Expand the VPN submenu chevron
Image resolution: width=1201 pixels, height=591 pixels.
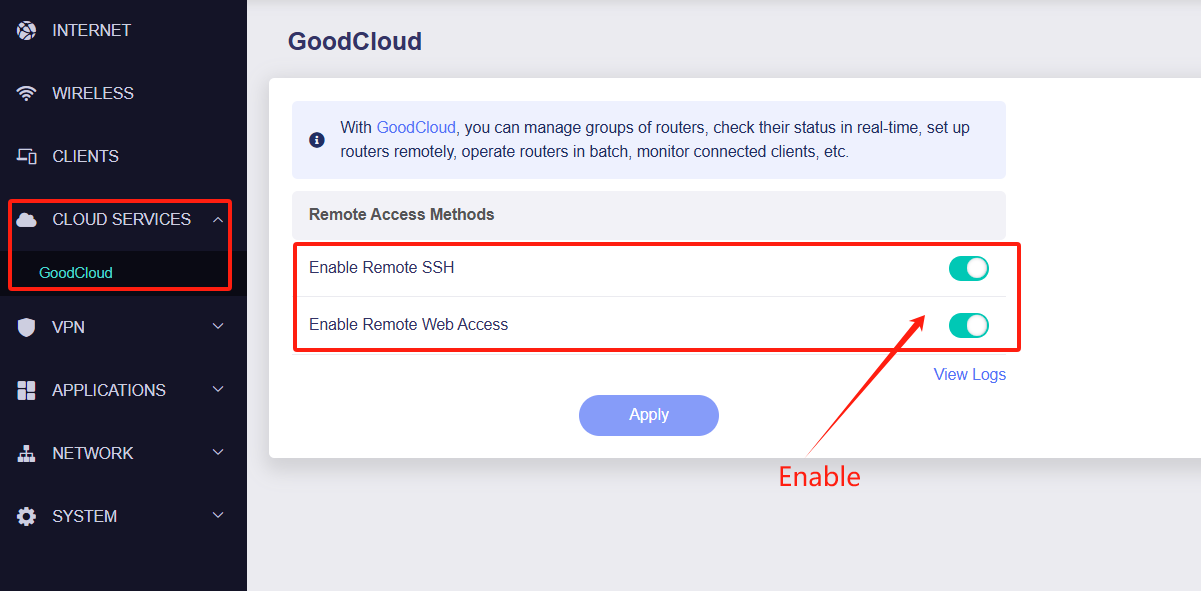(218, 326)
